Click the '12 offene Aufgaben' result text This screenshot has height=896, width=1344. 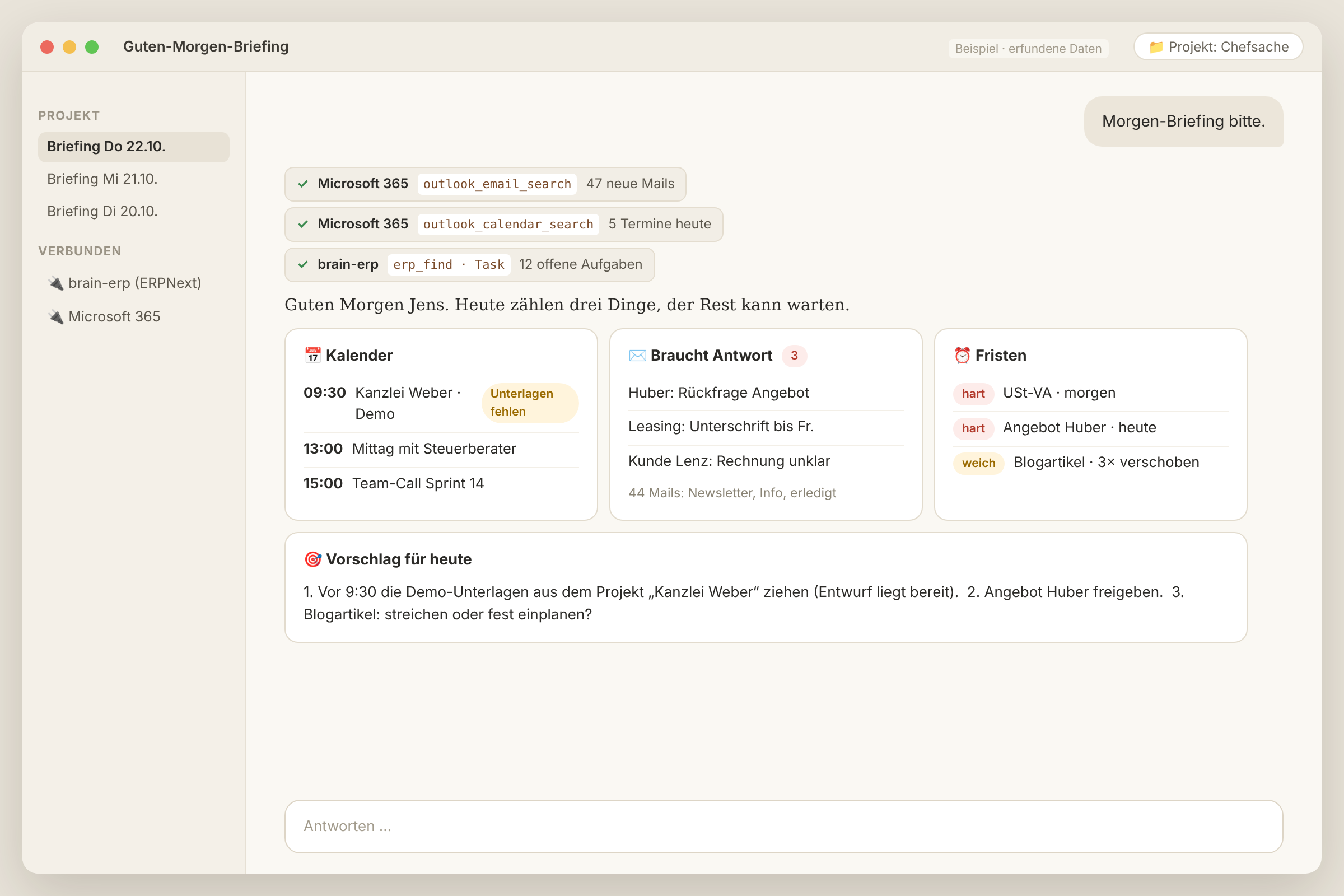coord(580,264)
